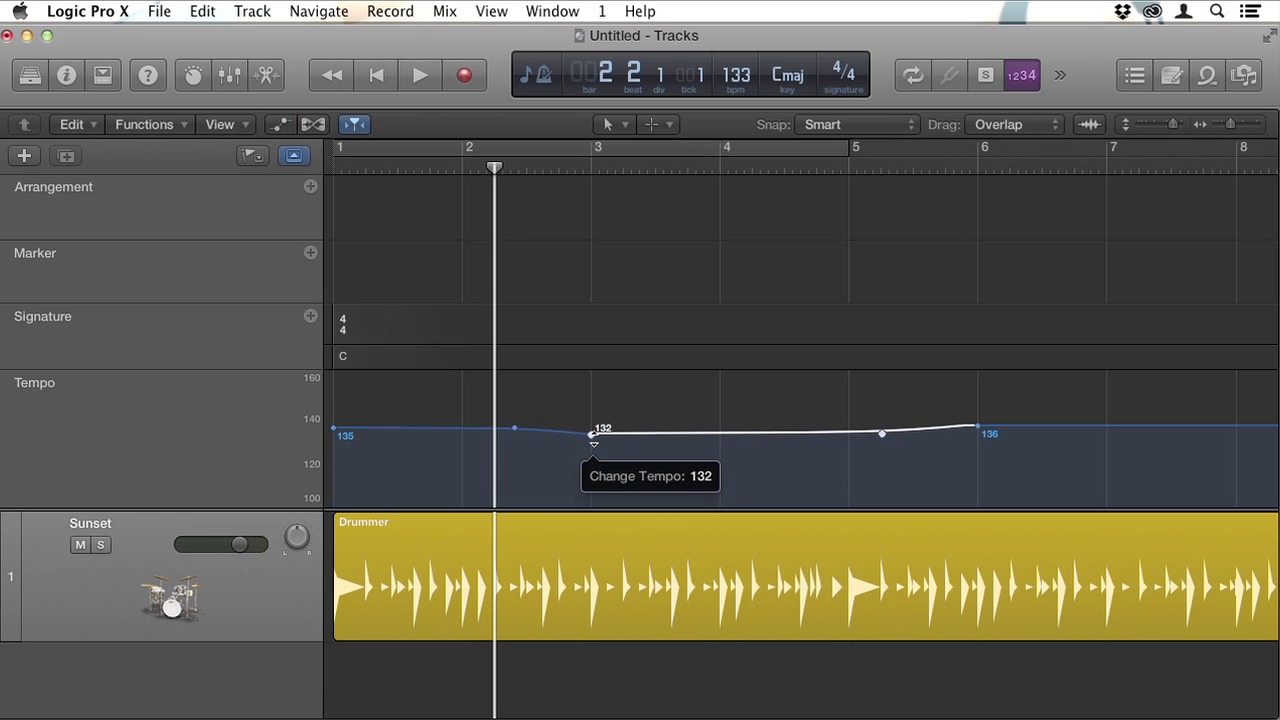Add new track with plus button
Image resolution: width=1280 pixels, height=720 pixels.
tap(24, 156)
